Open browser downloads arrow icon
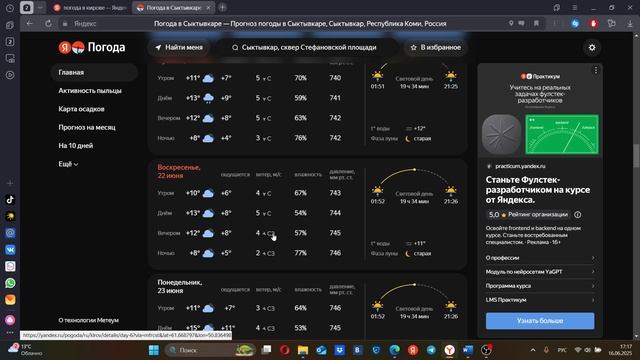This screenshot has width=640, height=360. pos(630,24)
